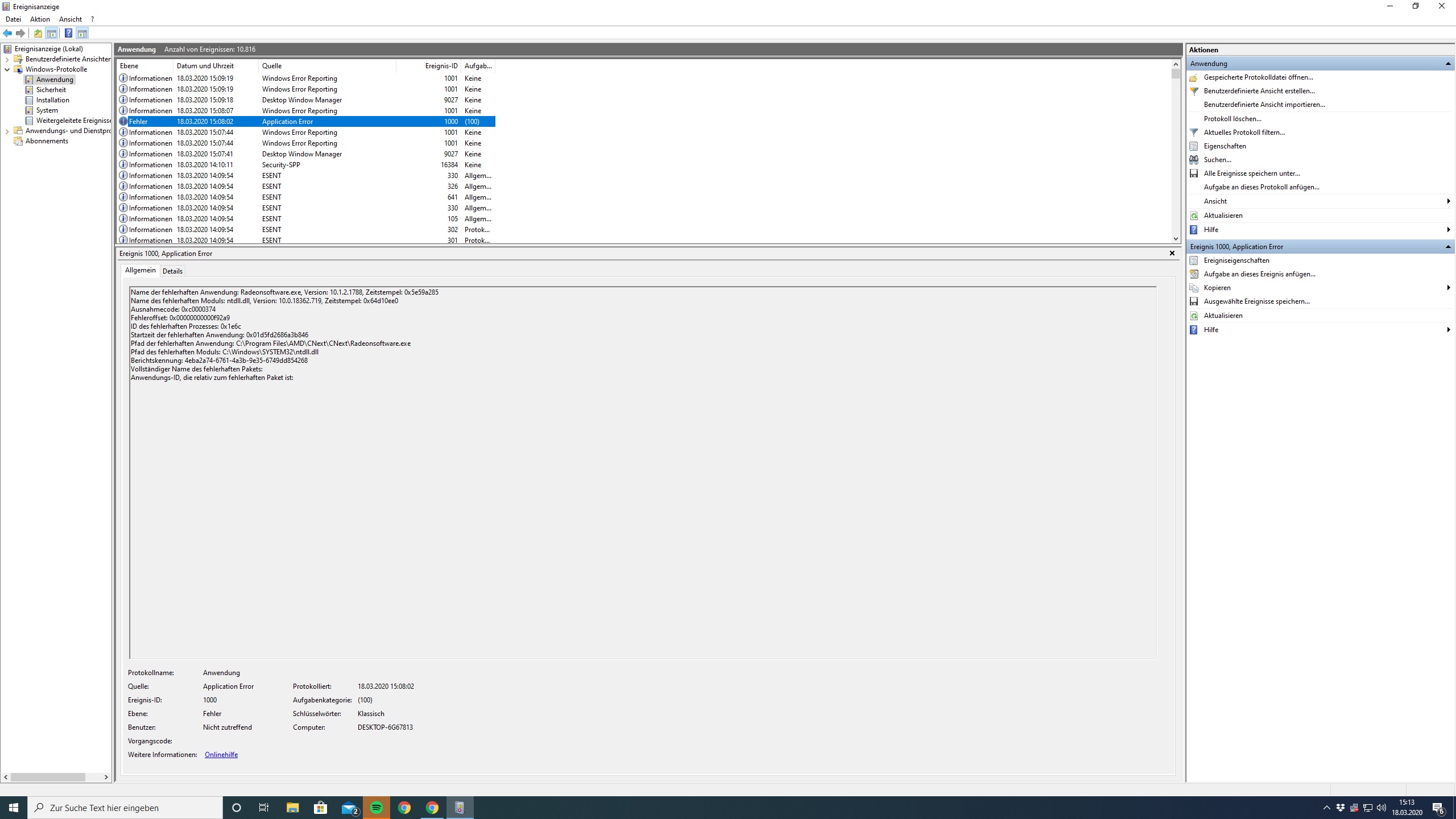The image size is (1456, 819).
Task: Click the back arrow toolbar icon
Action: pyautogui.click(x=7, y=33)
